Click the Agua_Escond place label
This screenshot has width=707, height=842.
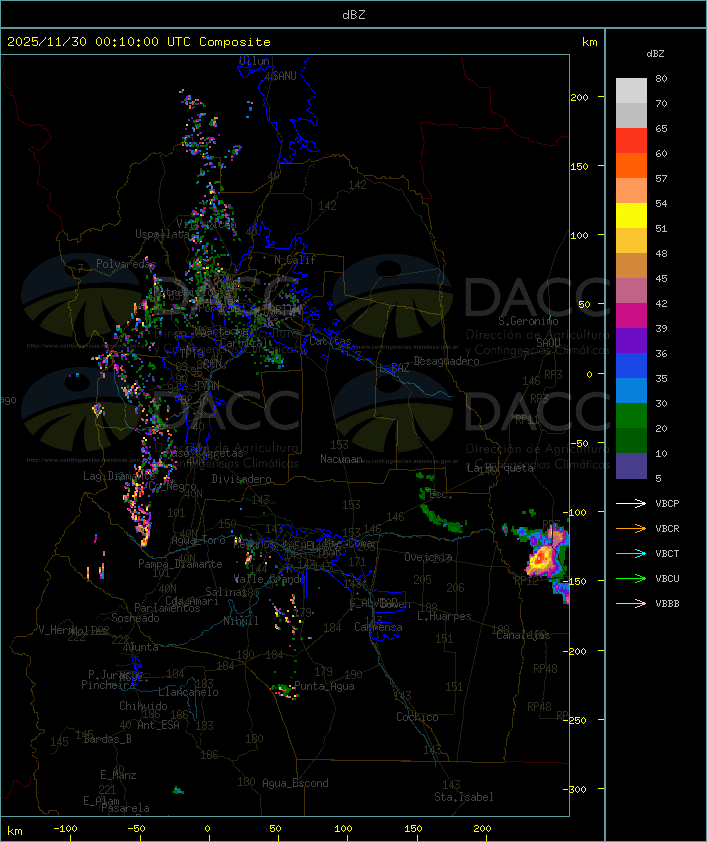[295, 783]
